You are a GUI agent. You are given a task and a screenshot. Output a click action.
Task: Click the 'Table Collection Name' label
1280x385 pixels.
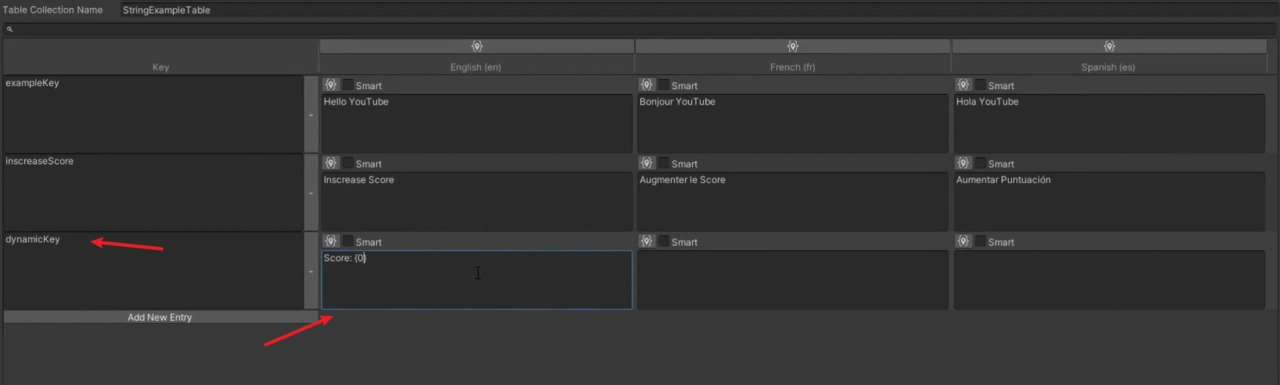[x=53, y=10]
